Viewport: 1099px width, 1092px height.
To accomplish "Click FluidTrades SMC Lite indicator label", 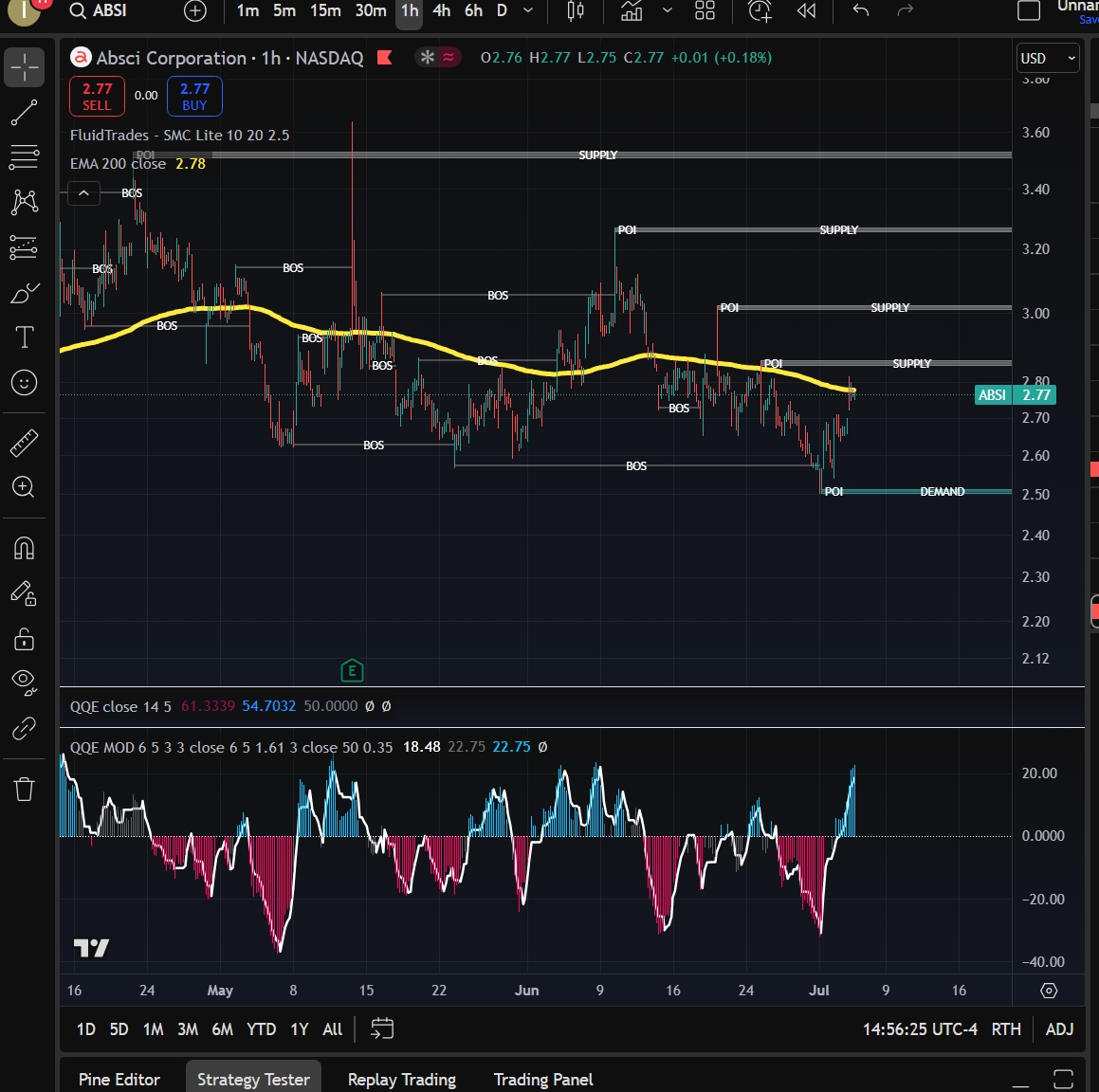I will [179, 135].
